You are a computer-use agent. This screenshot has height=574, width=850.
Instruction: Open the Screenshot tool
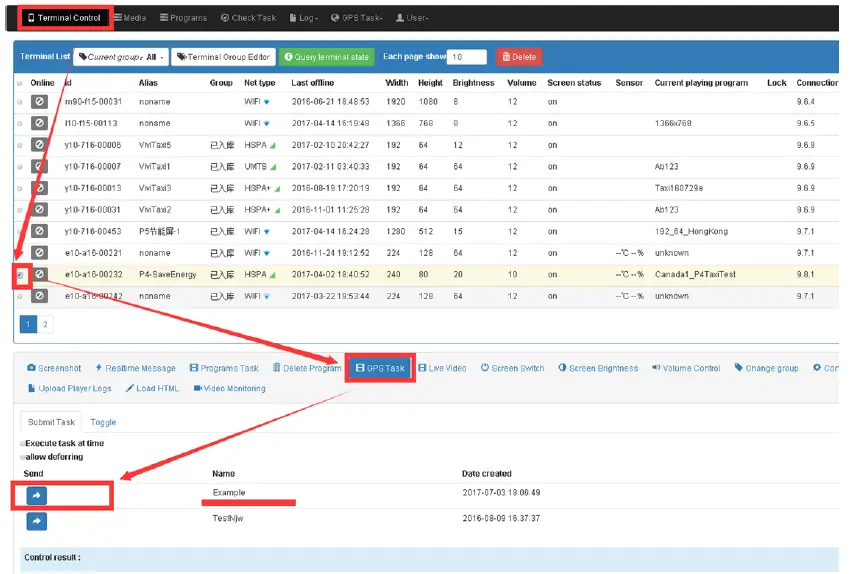click(x=54, y=368)
